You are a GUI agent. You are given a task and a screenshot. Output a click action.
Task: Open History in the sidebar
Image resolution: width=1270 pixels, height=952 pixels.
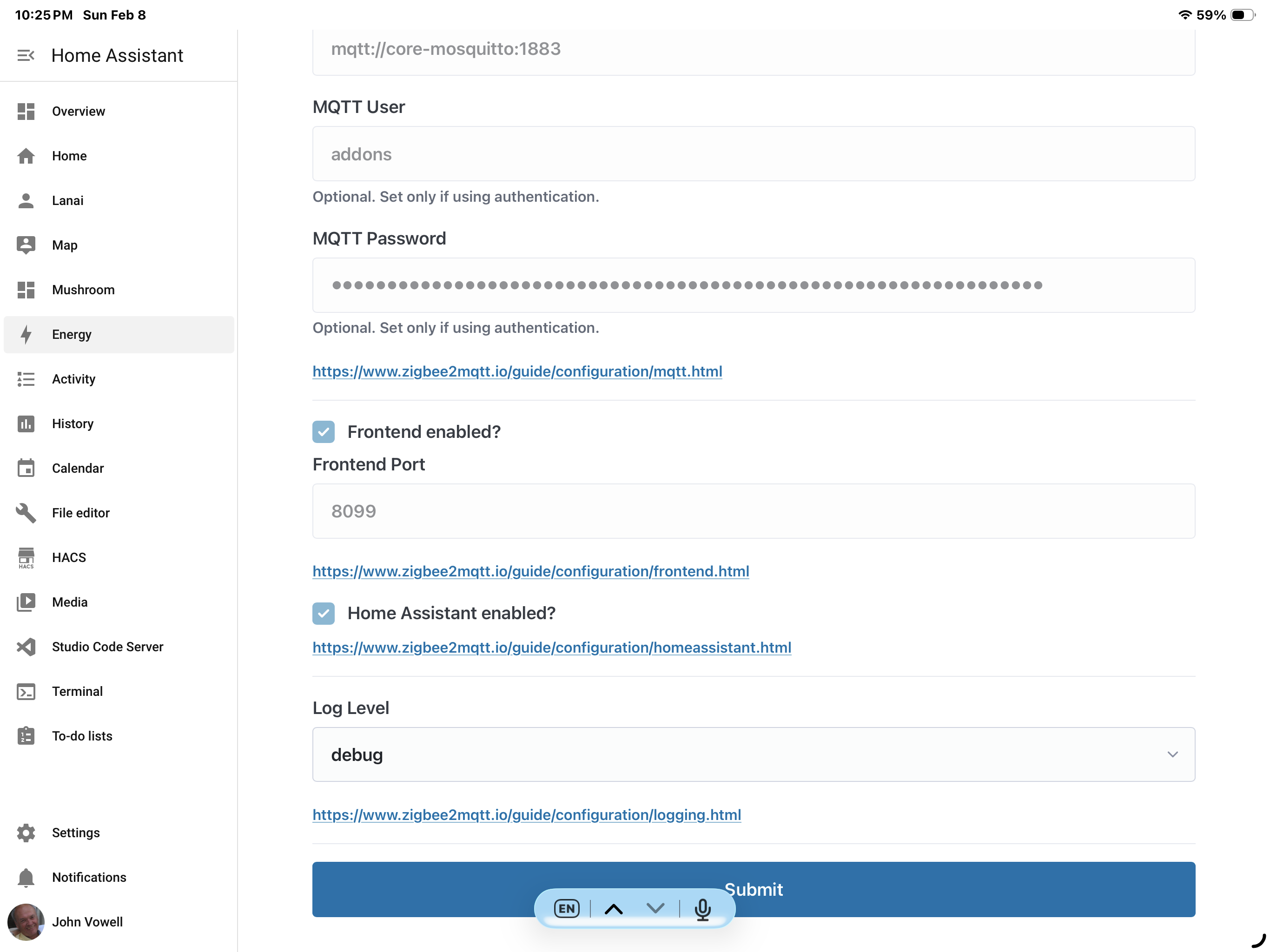click(73, 424)
